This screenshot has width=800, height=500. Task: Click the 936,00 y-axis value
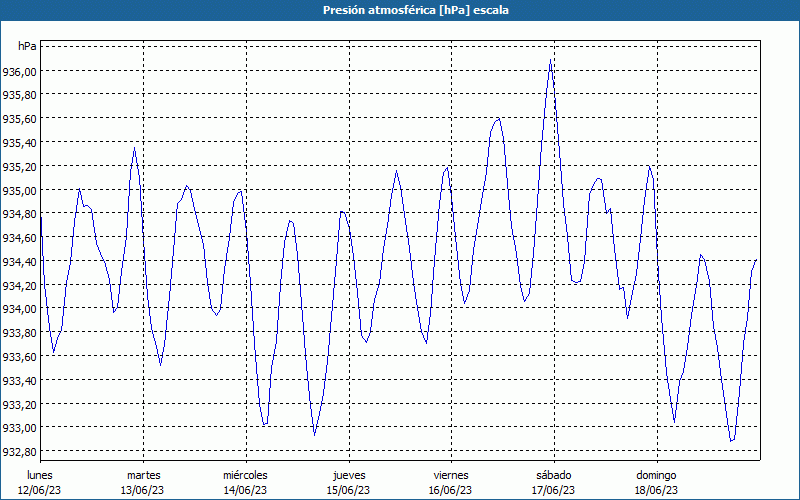[19, 72]
